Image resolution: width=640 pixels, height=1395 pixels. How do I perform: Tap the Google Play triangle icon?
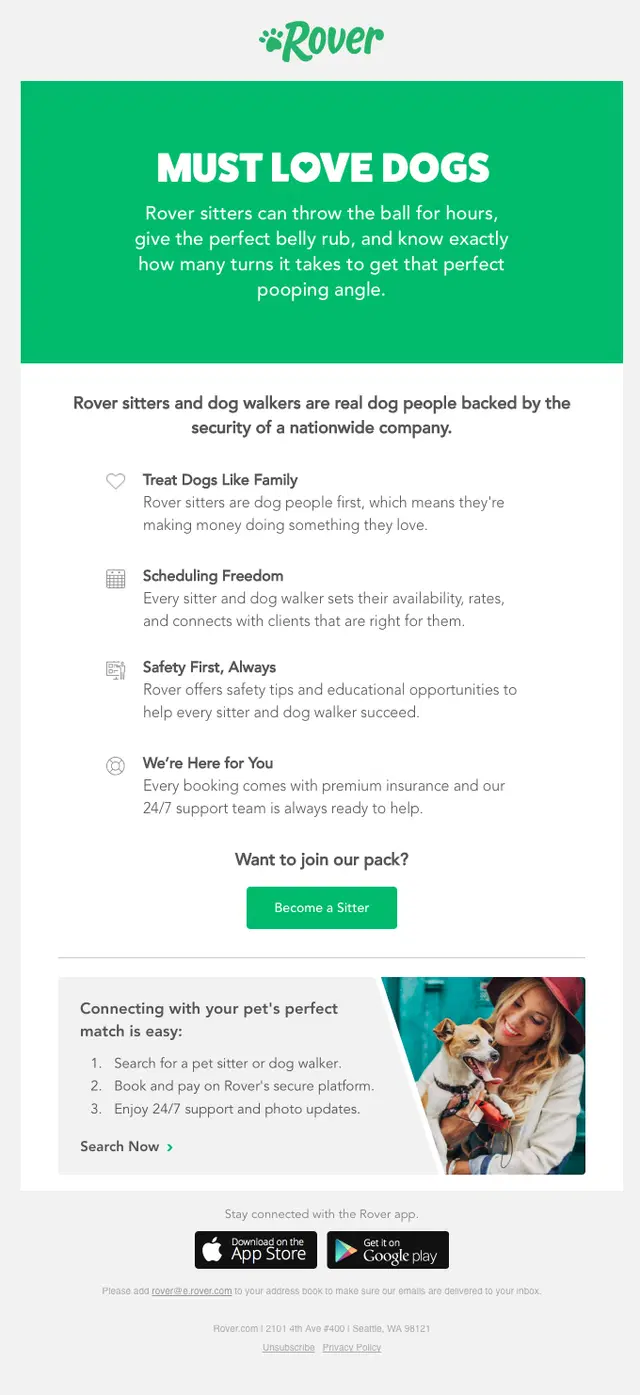coord(346,1250)
